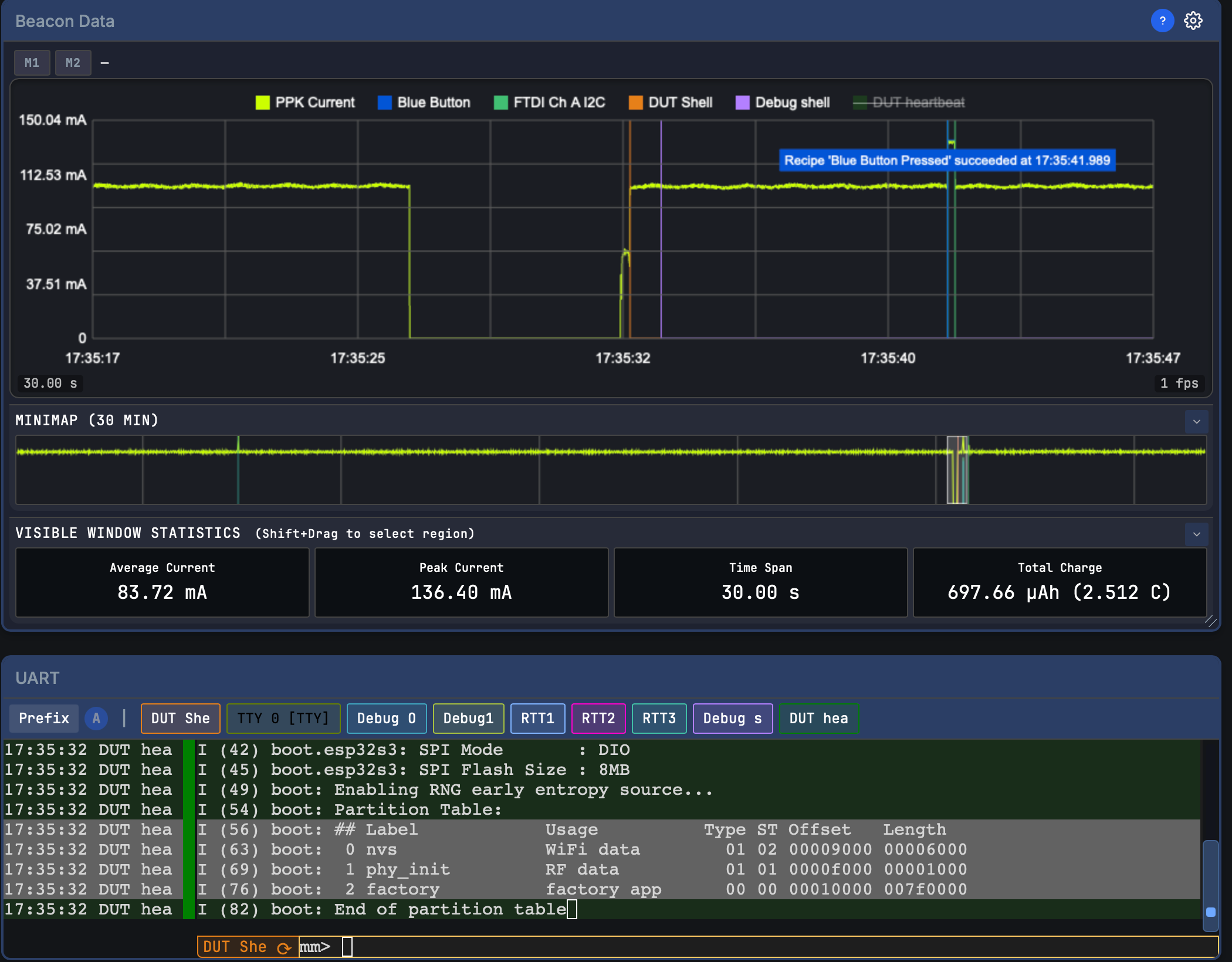Click log line 'boot: Partition Table:'
Screen dimensions: 1232x962
coord(602,809)
